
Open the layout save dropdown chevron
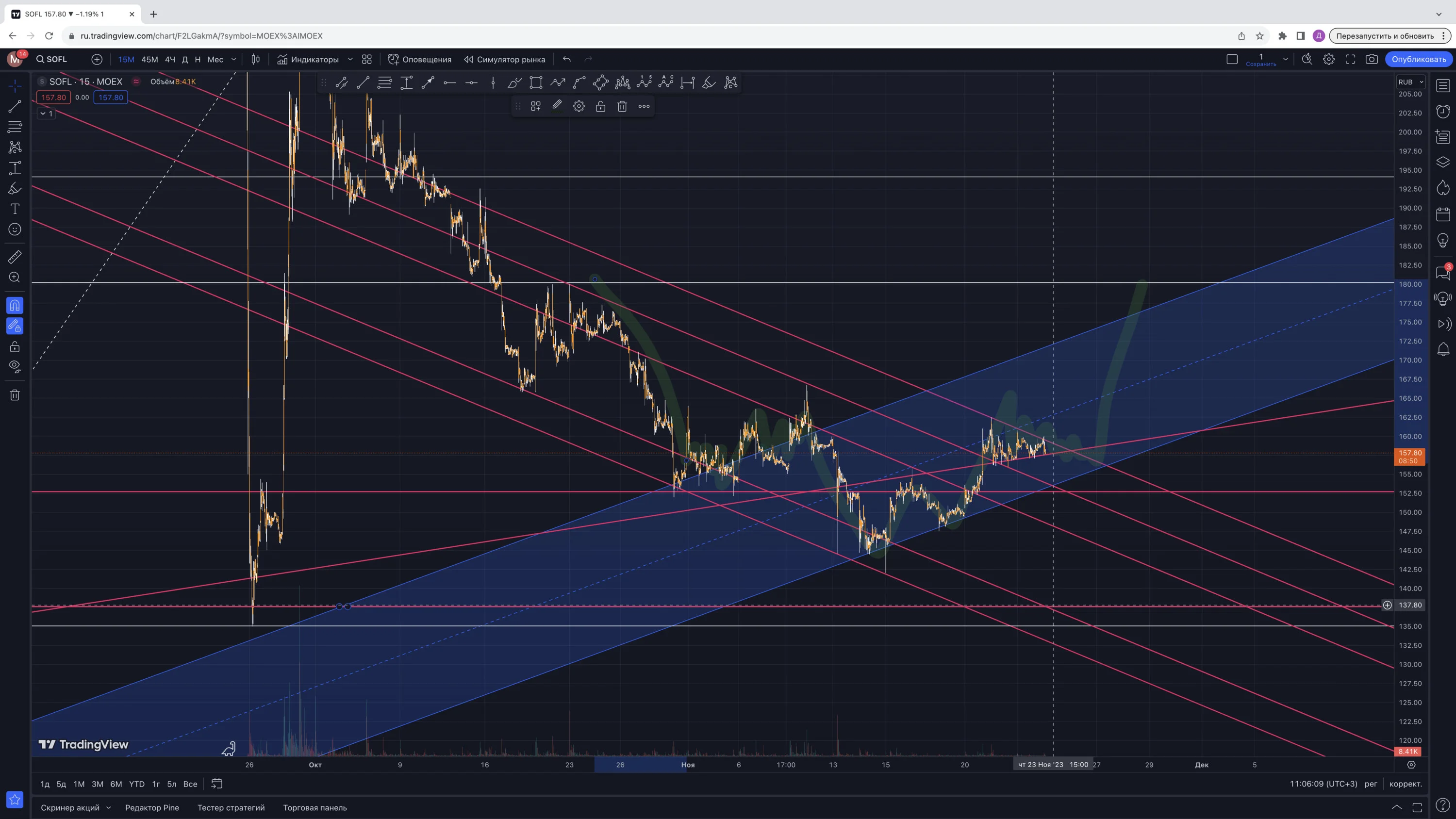tap(1285, 59)
